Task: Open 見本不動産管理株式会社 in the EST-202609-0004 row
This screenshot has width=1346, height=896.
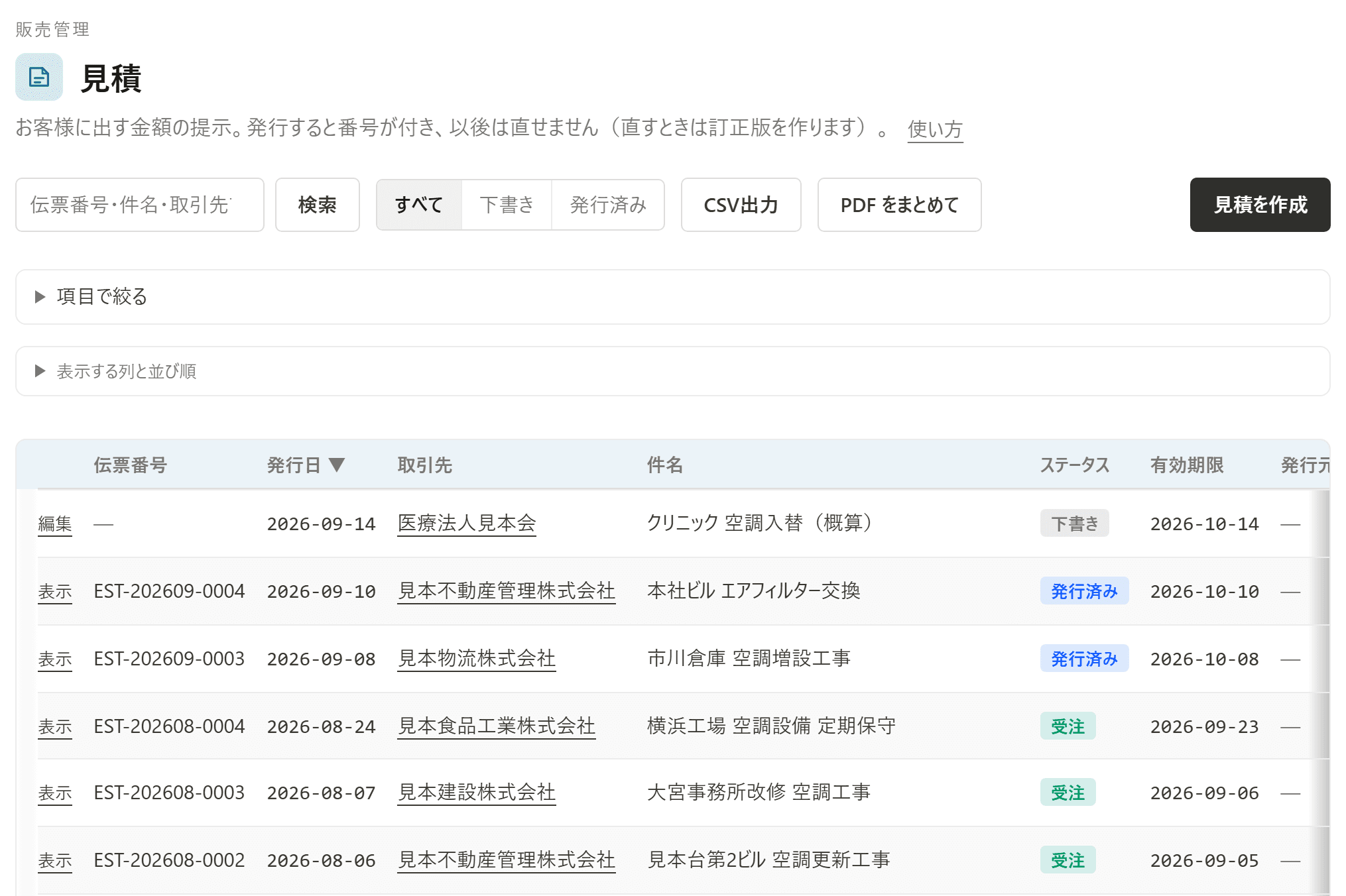Action: tap(507, 591)
